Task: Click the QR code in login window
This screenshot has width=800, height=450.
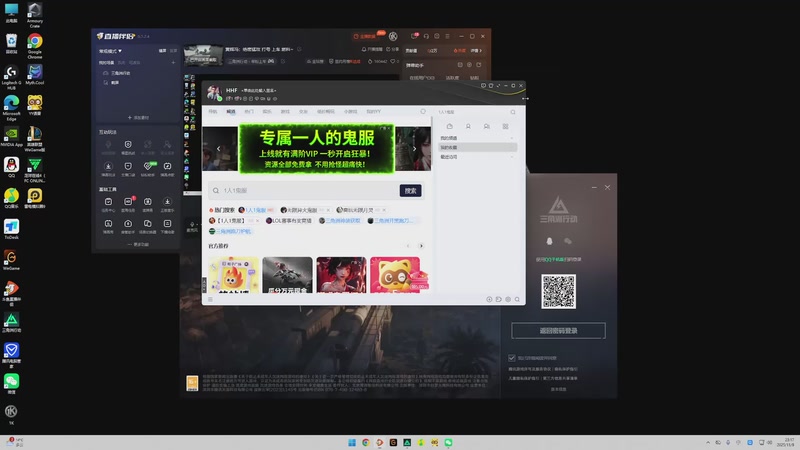Action: 559,291
